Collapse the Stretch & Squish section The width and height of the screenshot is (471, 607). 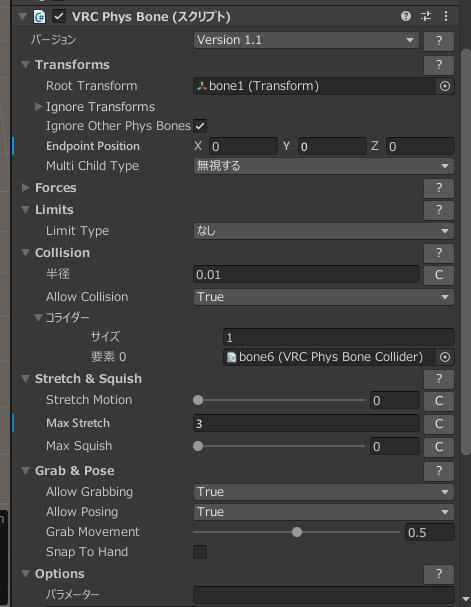26,379
